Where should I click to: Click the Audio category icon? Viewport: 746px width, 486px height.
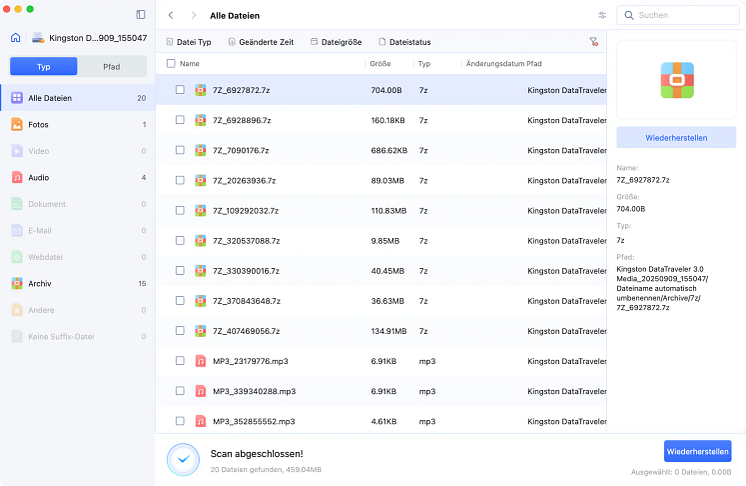click(x=17, y=177)
